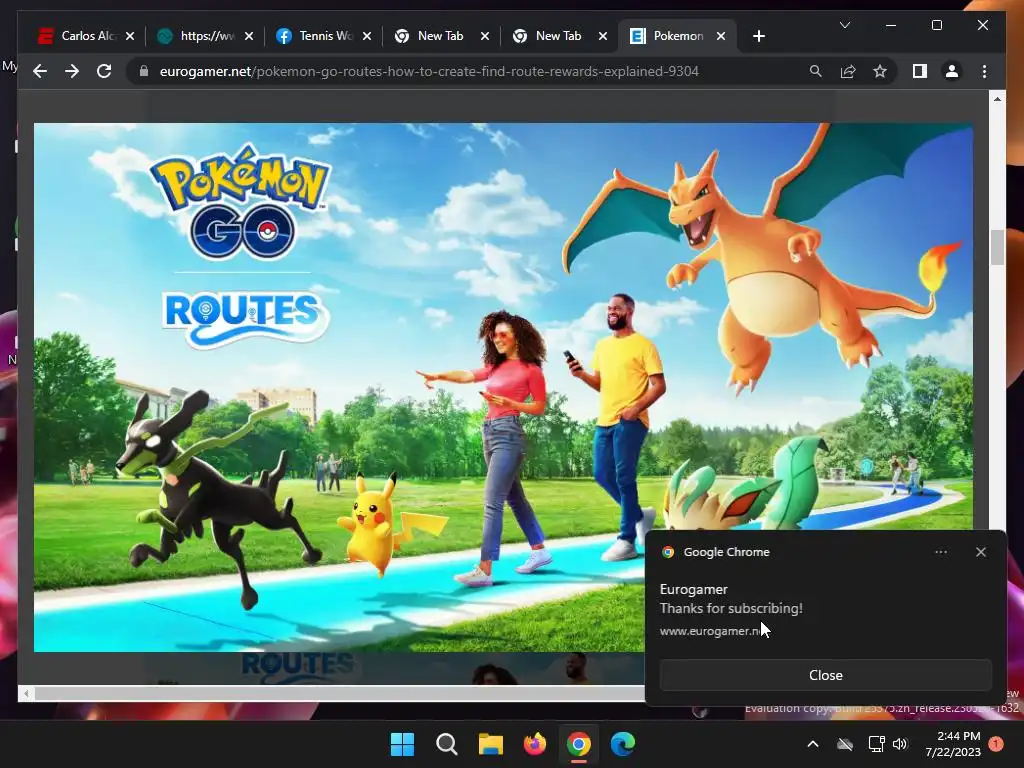The width and height of the screenshot is (1024, 768).
Task: Launch Firefox from the taskbar
Action: point(535,744)
